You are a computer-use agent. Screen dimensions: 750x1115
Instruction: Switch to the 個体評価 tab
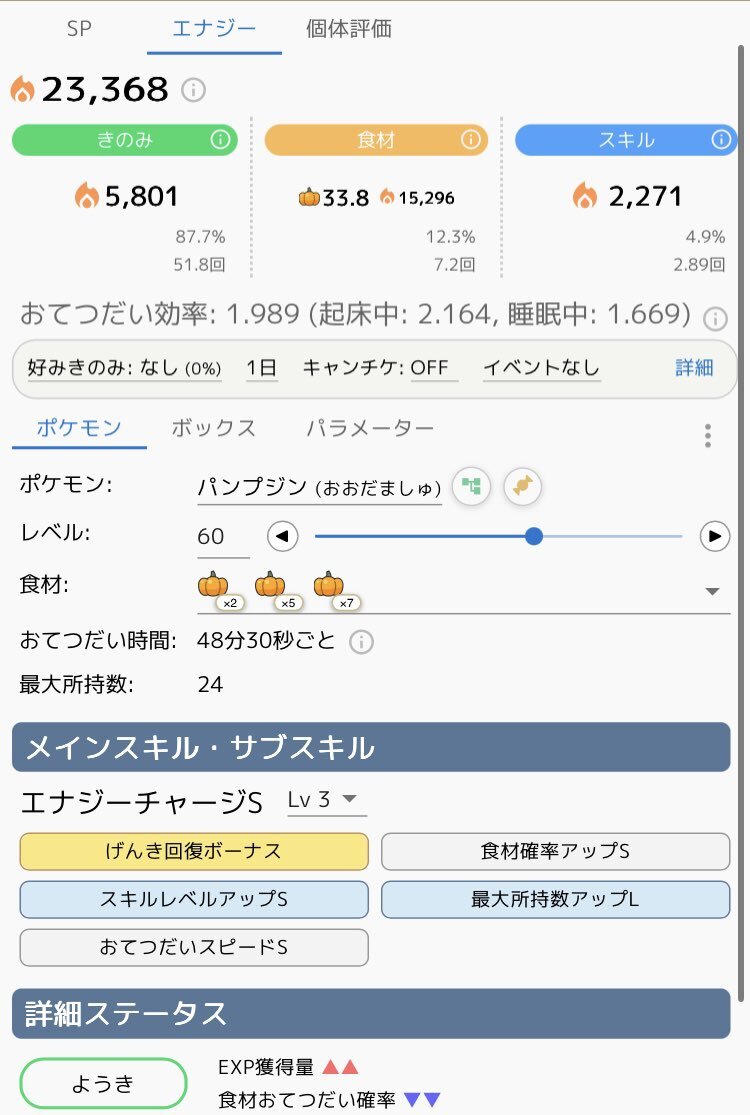(x=348, y=29)
